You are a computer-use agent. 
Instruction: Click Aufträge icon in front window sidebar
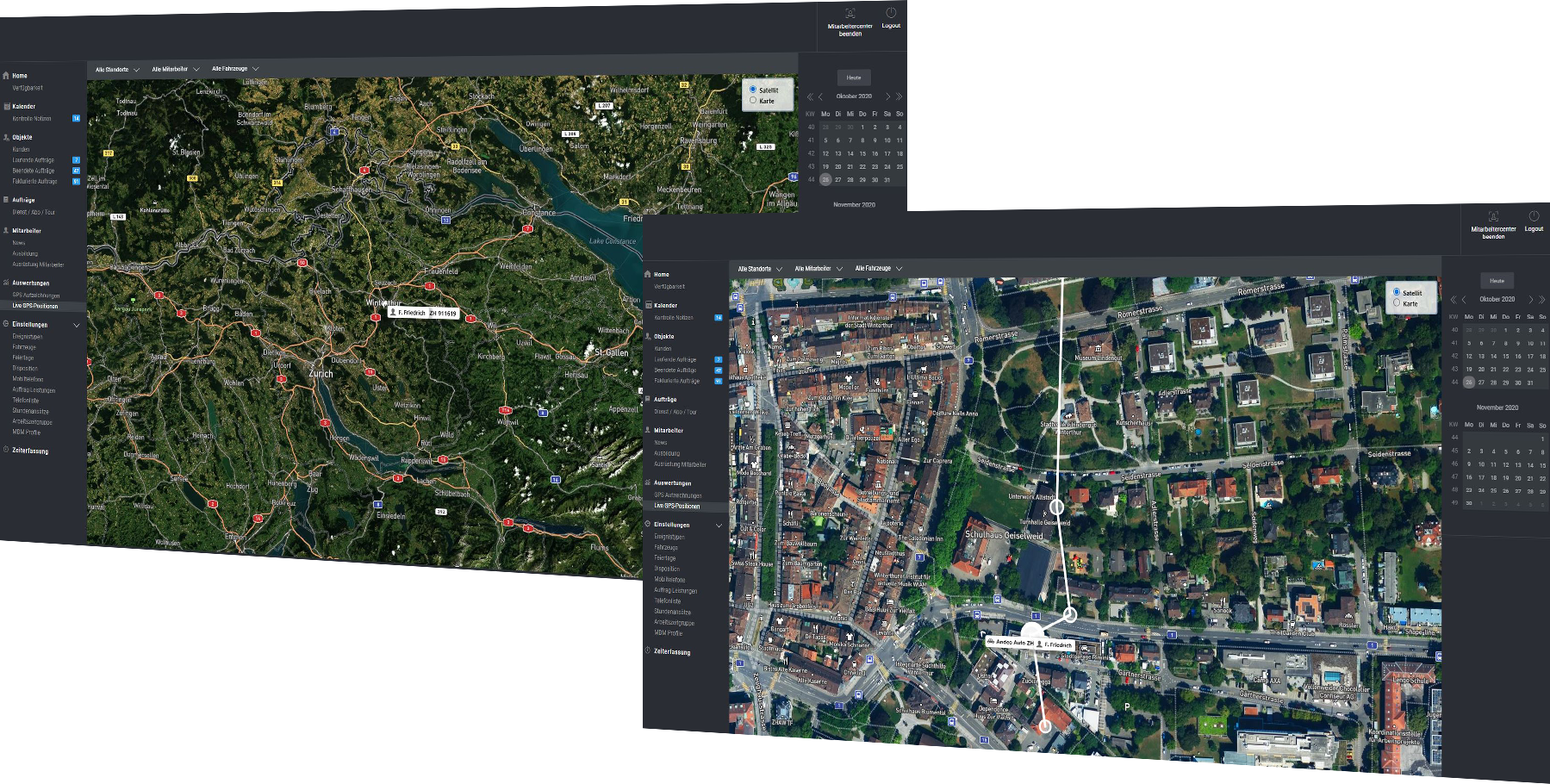click(648, 399)
